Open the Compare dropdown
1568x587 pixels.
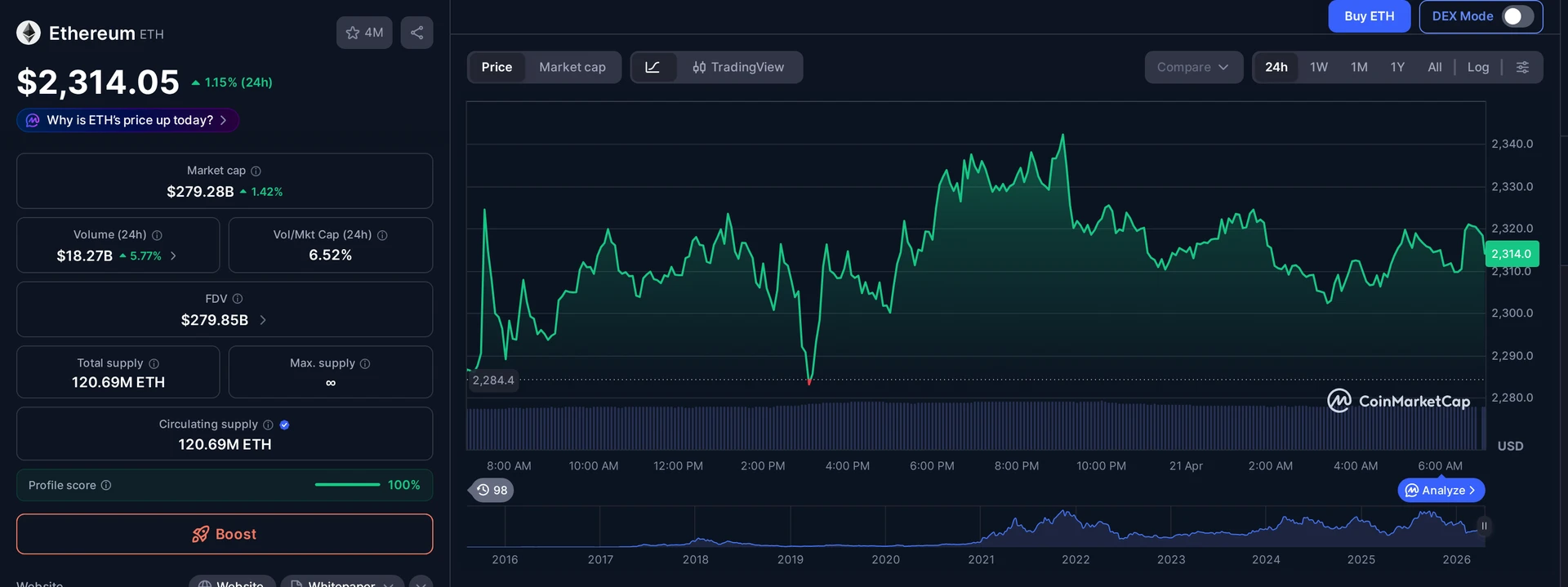pos(1193,67)
